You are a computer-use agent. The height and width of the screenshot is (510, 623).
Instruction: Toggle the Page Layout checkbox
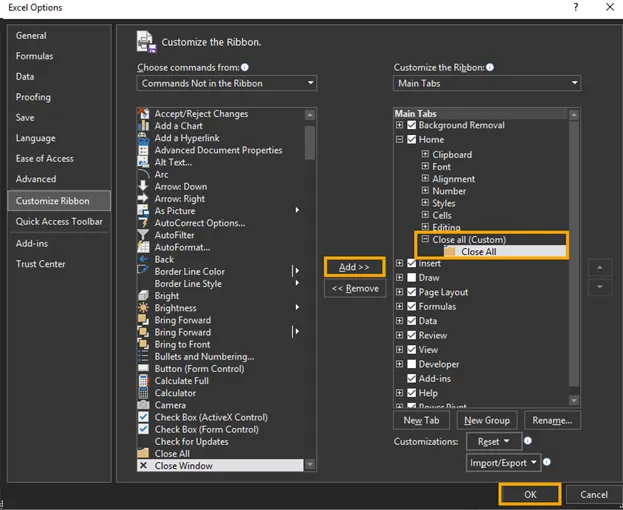(412, 292)
